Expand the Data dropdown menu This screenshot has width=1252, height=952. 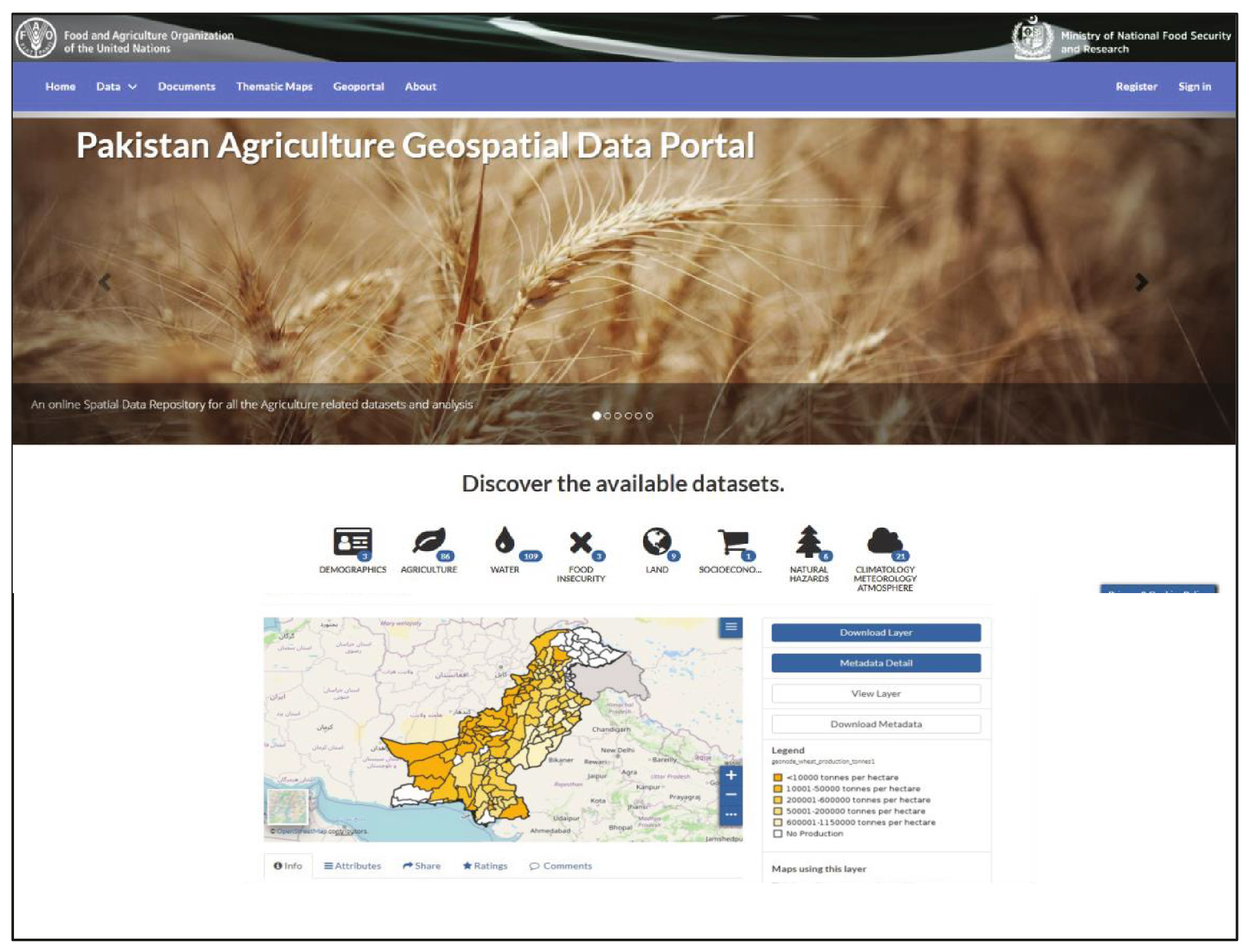[116, 86]
